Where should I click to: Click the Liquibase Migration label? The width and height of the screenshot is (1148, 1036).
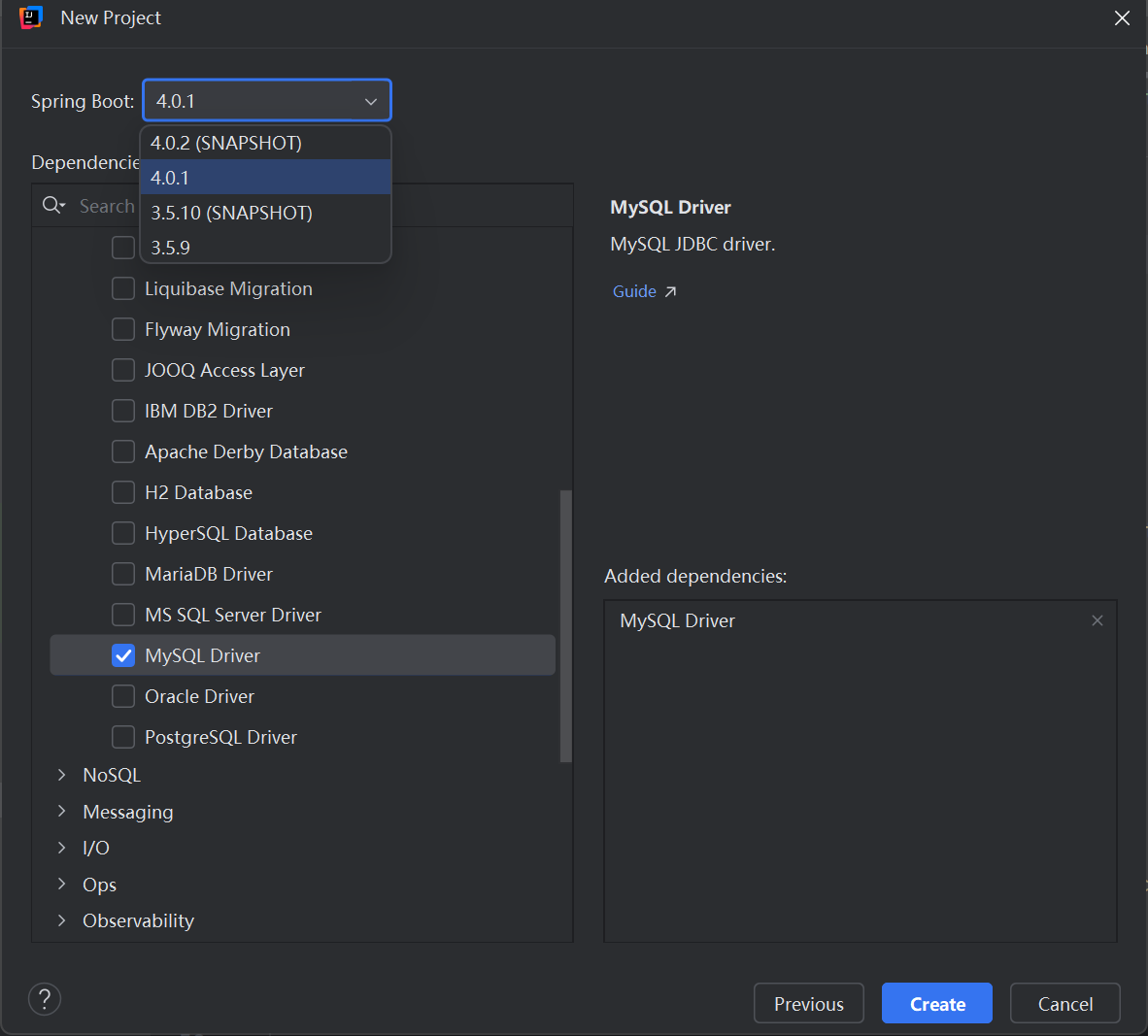click(228, 288)
